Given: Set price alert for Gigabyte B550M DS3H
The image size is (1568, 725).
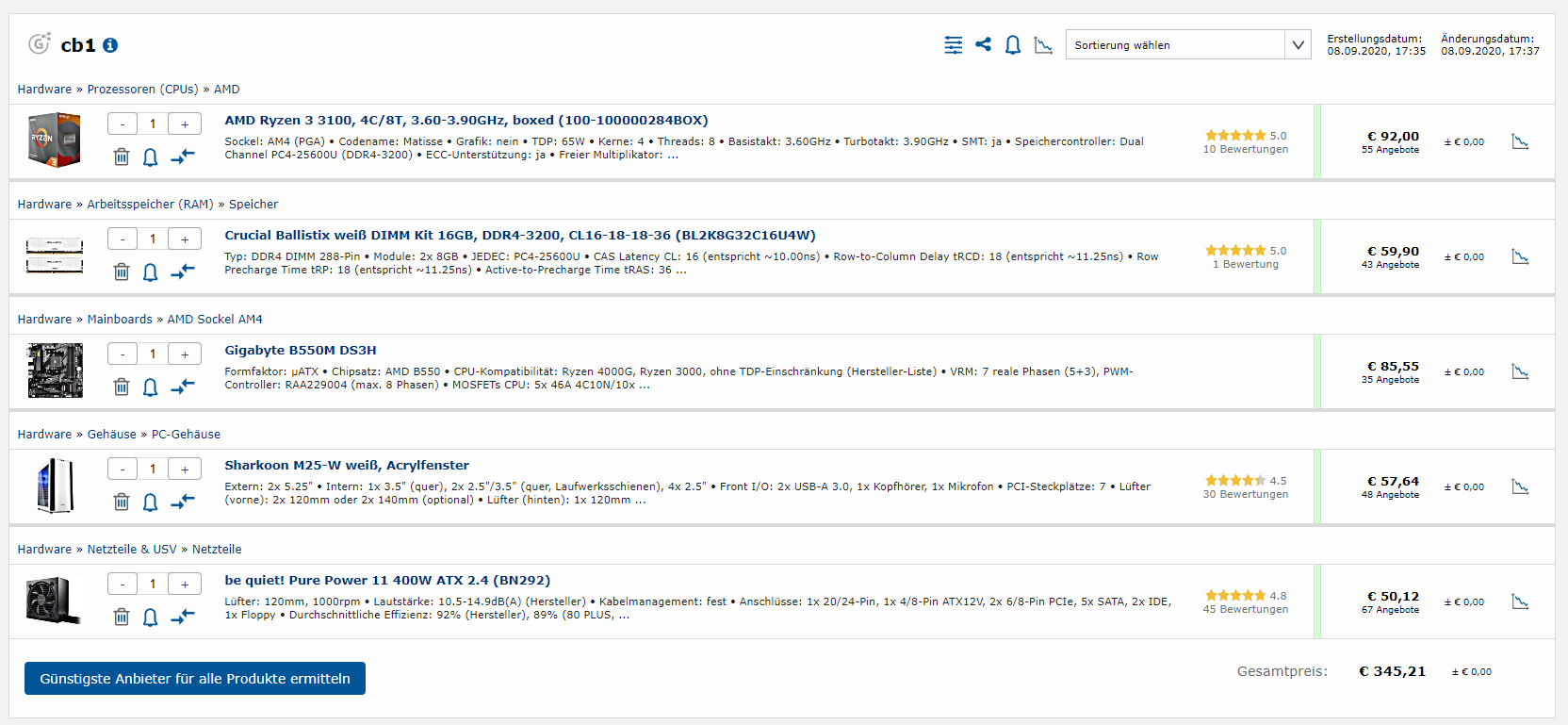Looking at the screenshot, I should pyautogui.click(x=150, y=387).
